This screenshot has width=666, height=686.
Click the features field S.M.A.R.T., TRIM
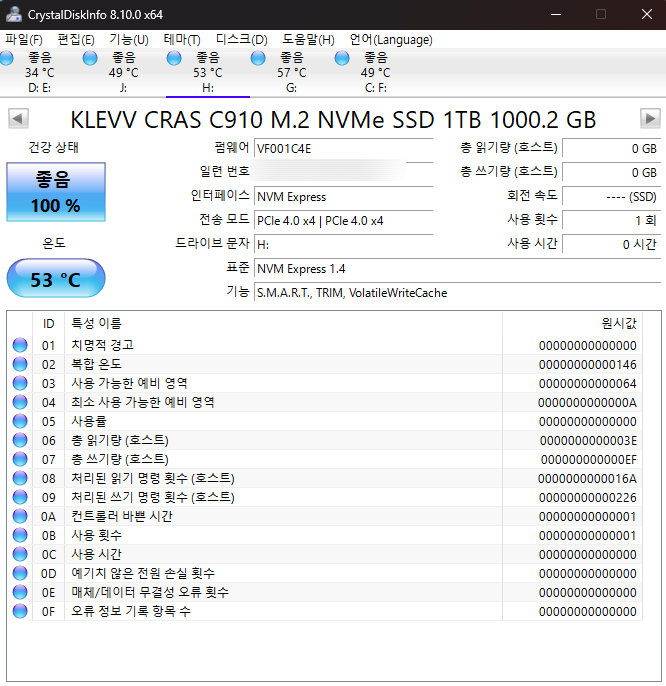pyautogui.click(x=457, y=293)
